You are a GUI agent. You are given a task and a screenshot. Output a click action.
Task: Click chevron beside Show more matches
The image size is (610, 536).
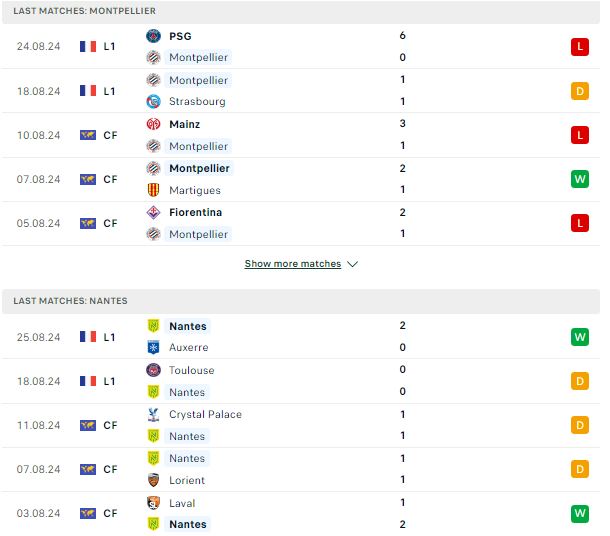[352, 264]
